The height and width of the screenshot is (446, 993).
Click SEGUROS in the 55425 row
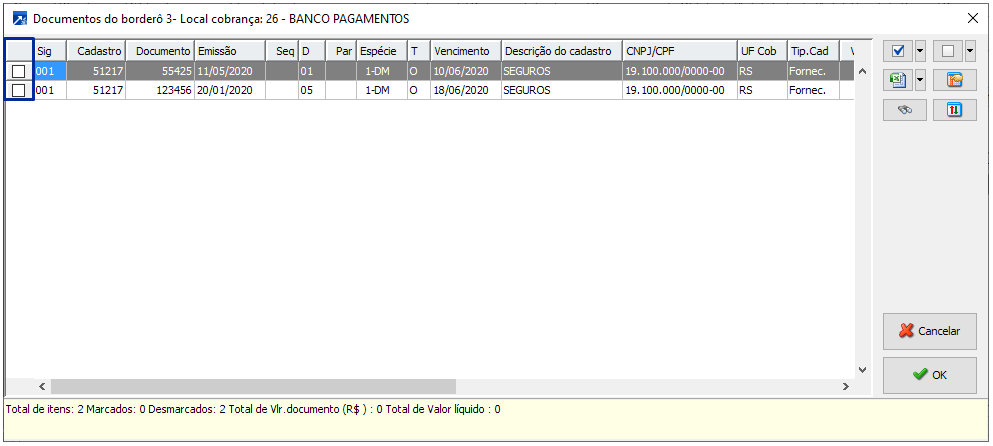[562, 72]
